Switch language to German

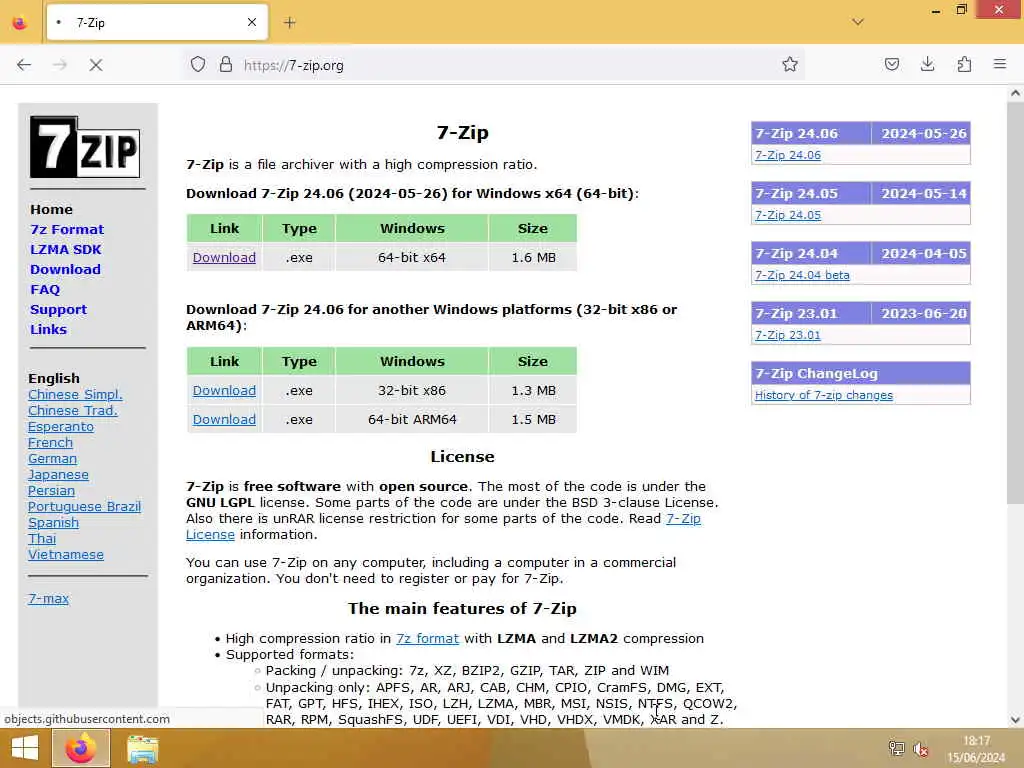pyautogui.click(x=52, y=459)
